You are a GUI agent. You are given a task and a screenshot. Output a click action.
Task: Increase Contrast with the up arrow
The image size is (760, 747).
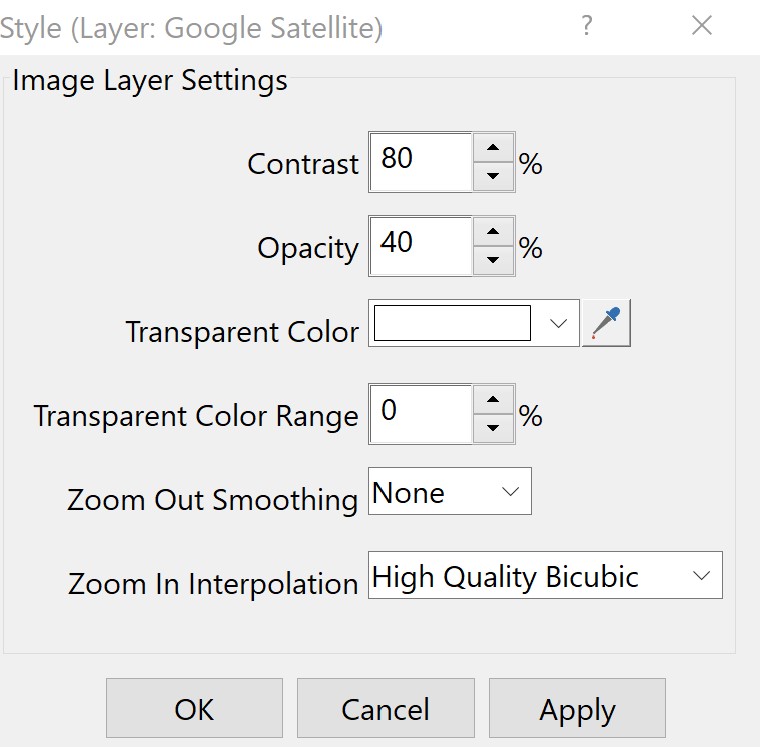click(492, 148)
